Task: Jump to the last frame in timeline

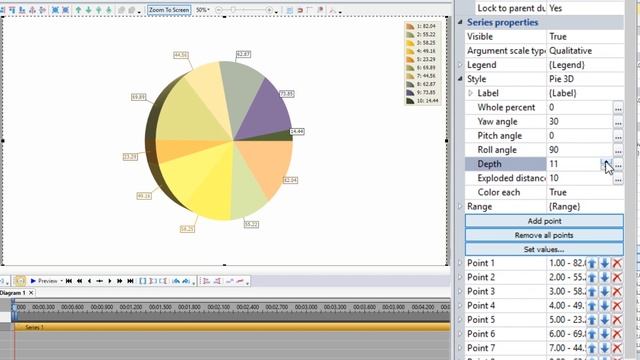Action: click(130, 281)
